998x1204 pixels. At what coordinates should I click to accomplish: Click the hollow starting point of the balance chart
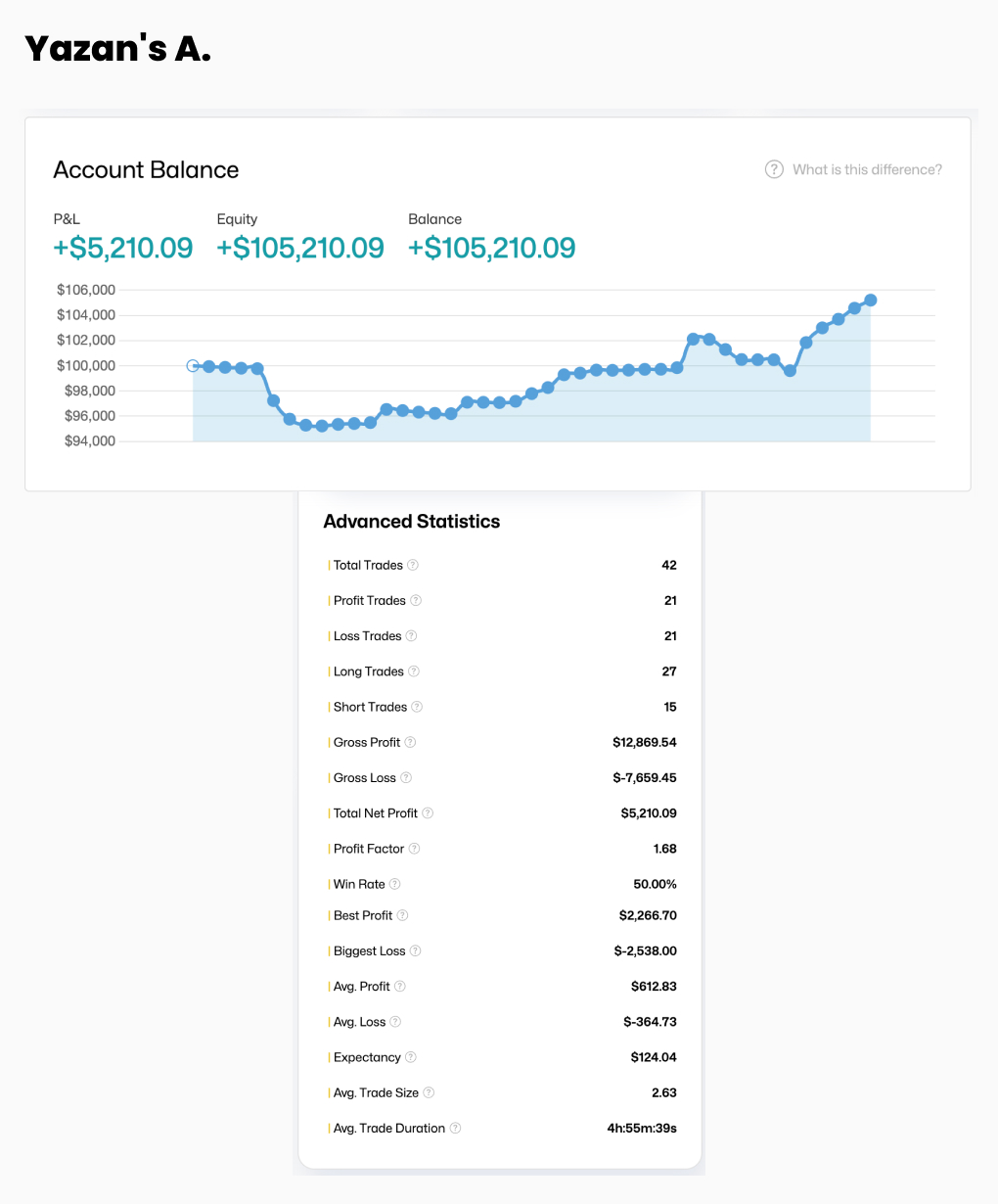[x=193, y=365]
